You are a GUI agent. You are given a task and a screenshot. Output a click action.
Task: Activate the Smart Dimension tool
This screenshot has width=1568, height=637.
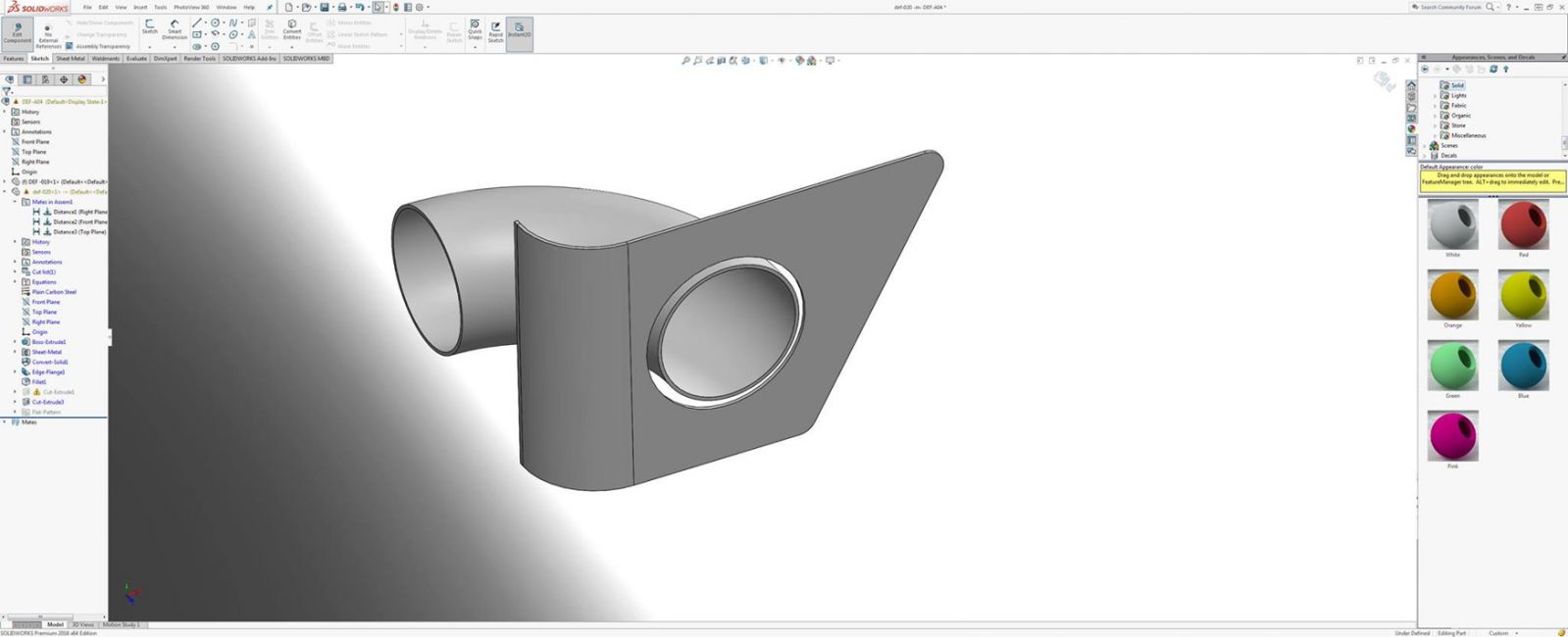tap(175, 28)
